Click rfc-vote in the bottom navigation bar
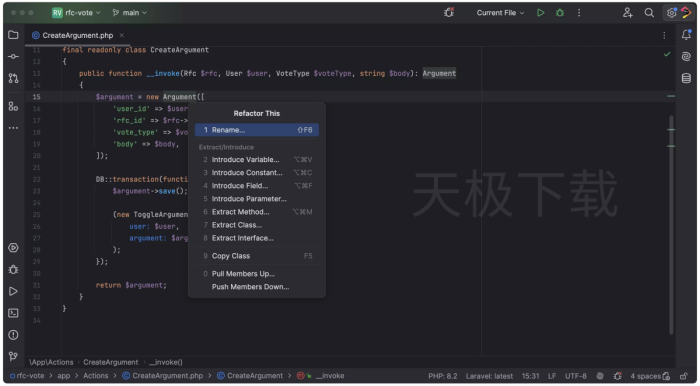 click(x=27, y=376)
